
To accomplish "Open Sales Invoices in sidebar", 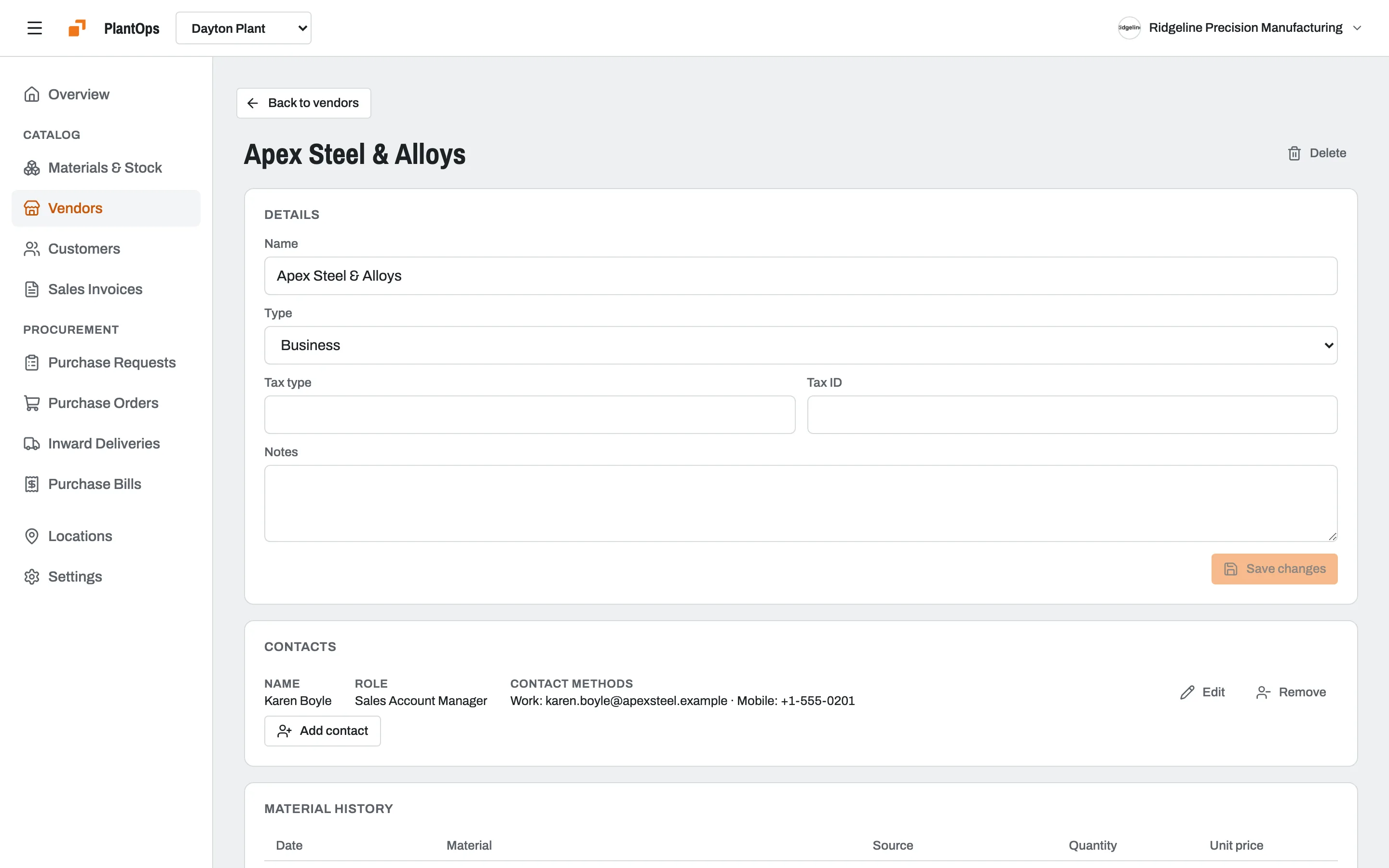I will click(x=106, y=289).
